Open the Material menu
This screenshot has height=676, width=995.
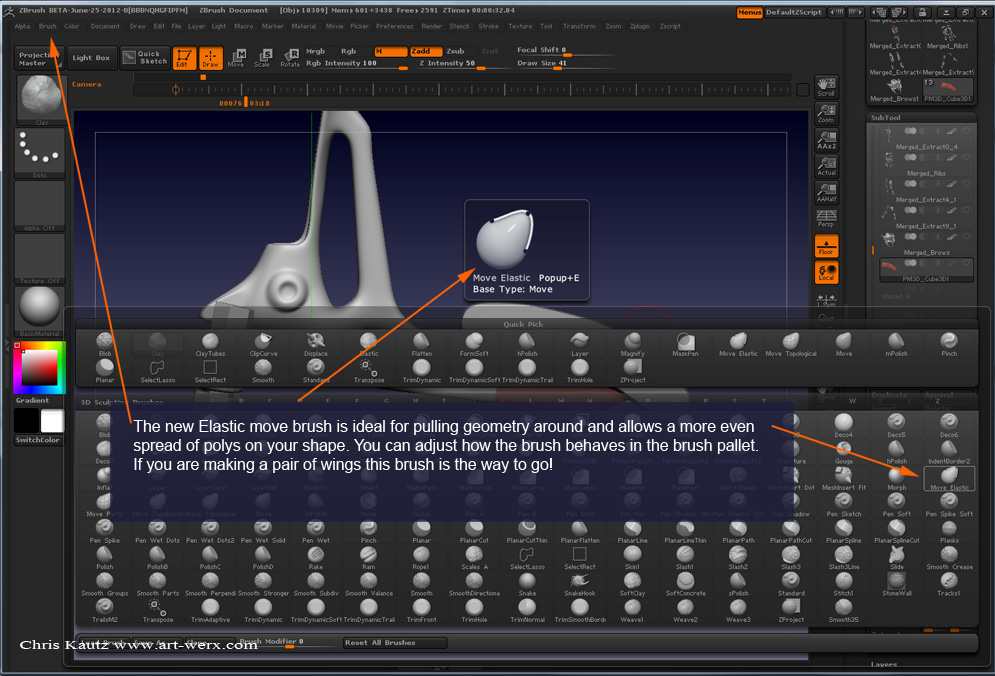coord(303,27)
